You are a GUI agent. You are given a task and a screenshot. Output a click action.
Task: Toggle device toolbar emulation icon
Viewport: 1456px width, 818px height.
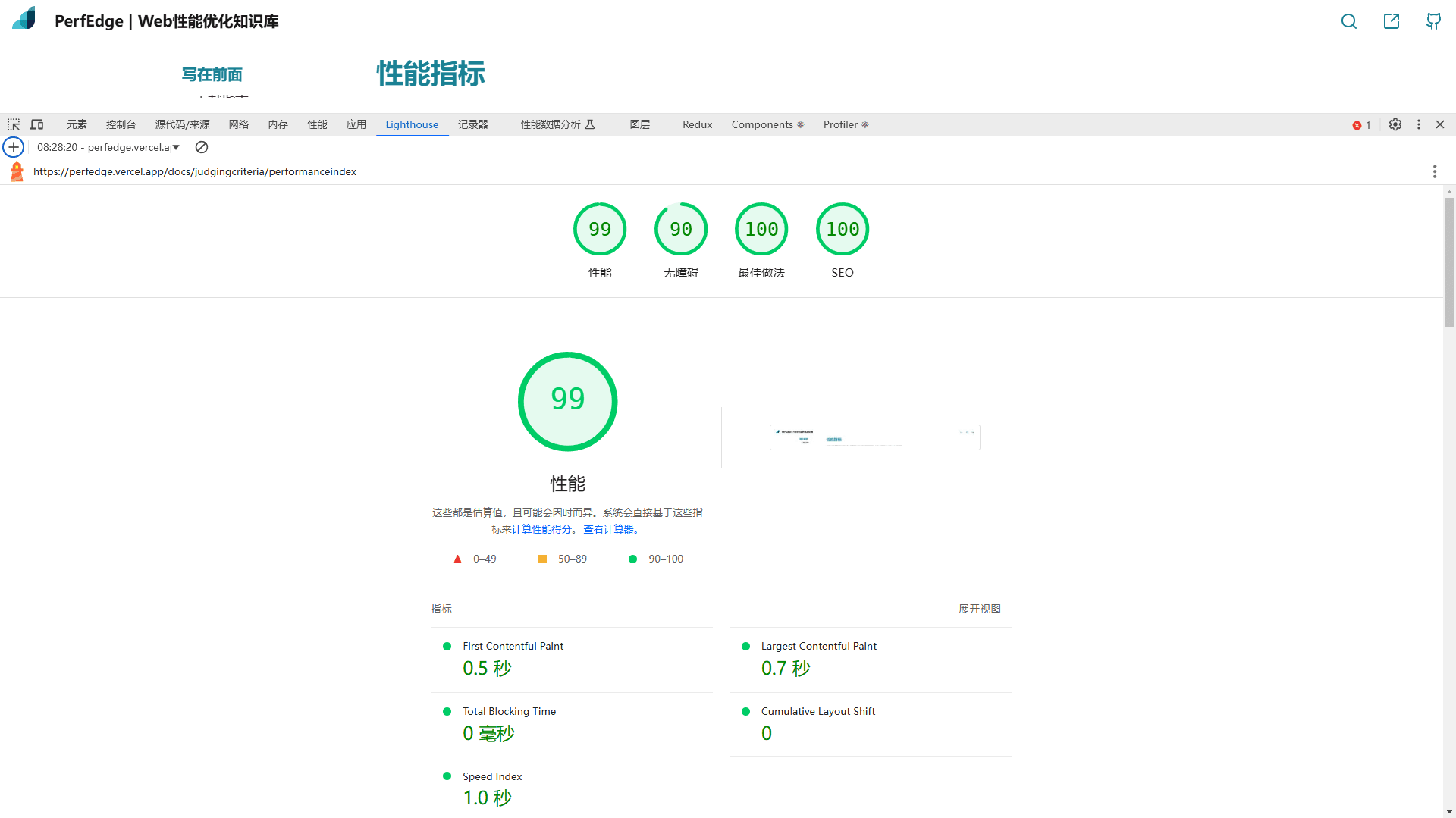click(x=36, y=124)
